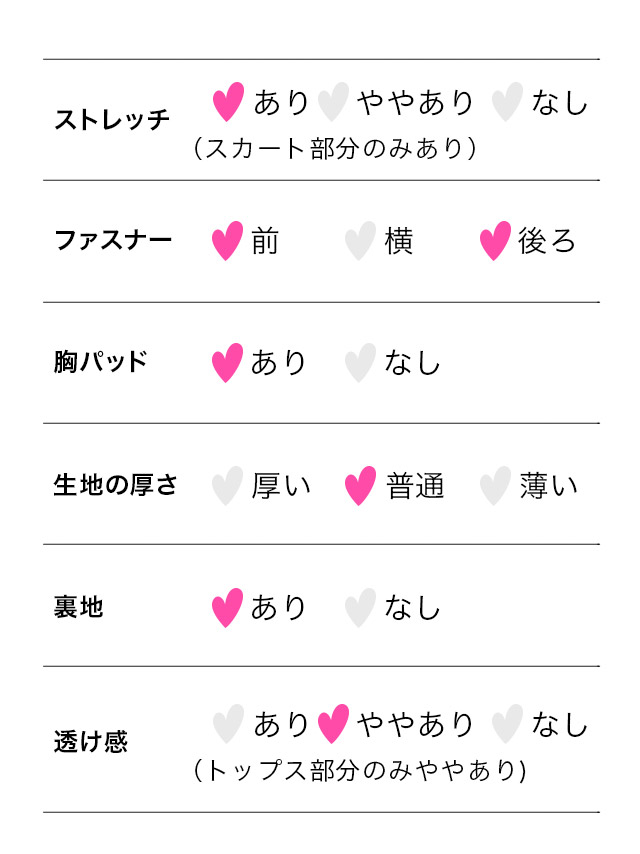Click the ストレッチ row label
640x854 pixels.
click(112, 119)
